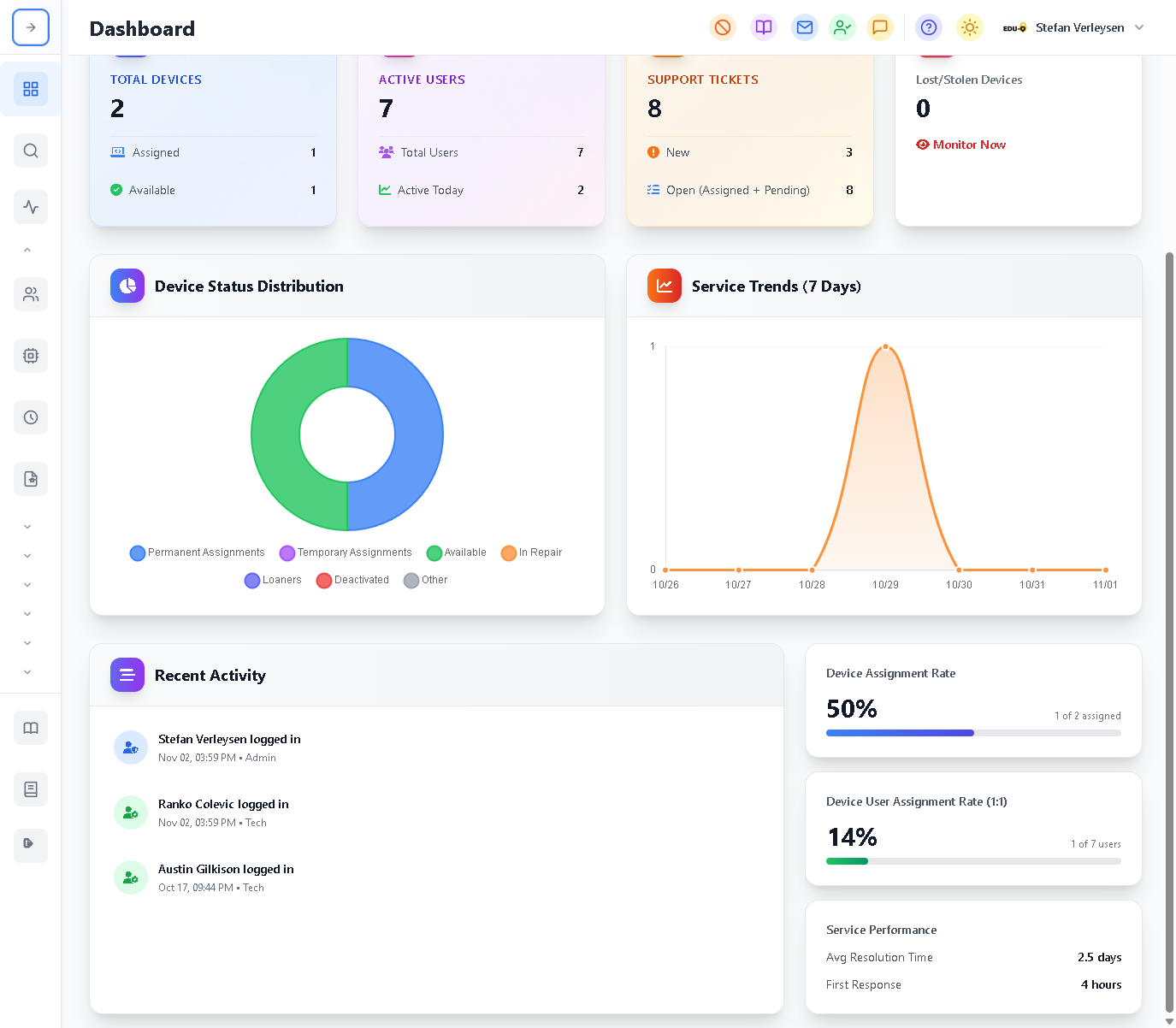Open the history clock icon in sidebar

31,417
